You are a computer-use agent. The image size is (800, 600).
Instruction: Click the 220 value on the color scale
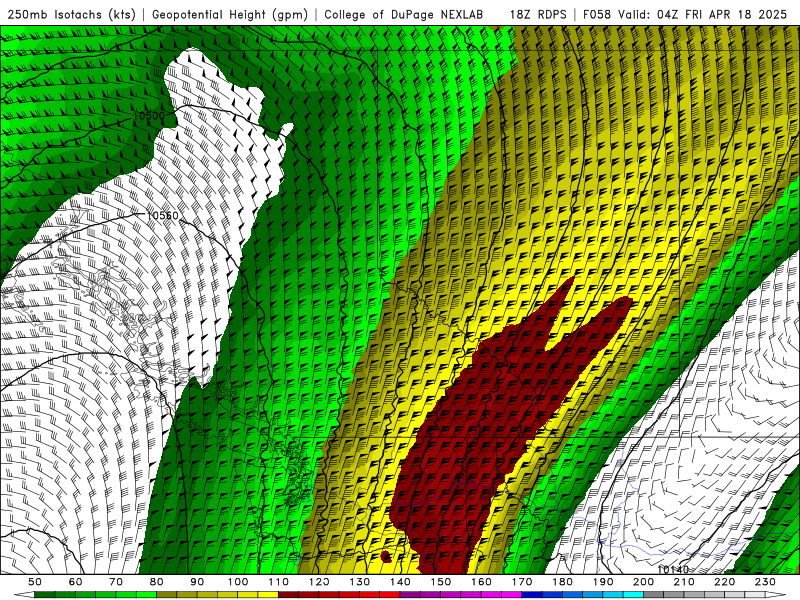[x=724, y=582]
